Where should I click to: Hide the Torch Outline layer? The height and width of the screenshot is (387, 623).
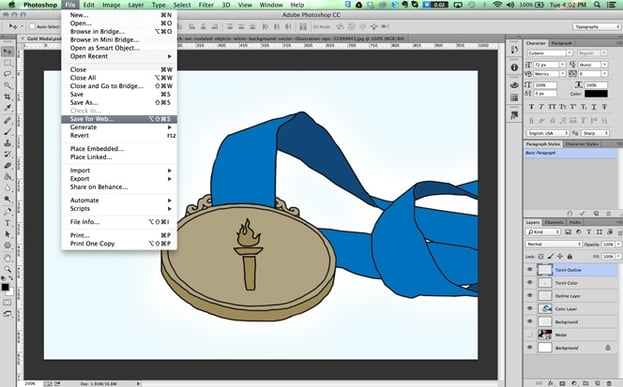point(530,270)
